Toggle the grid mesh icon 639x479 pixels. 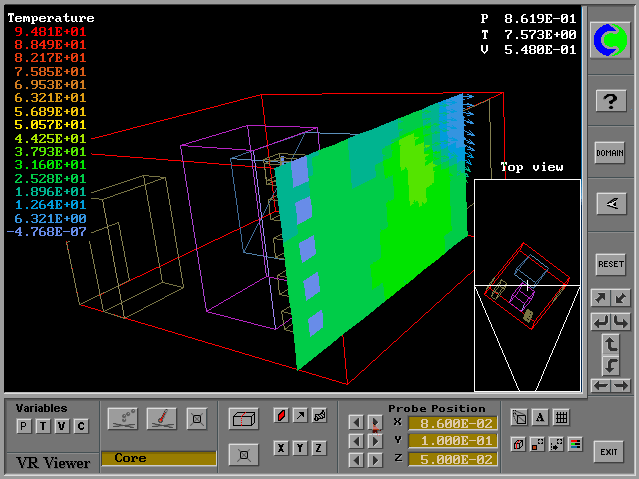coord(561,418)
